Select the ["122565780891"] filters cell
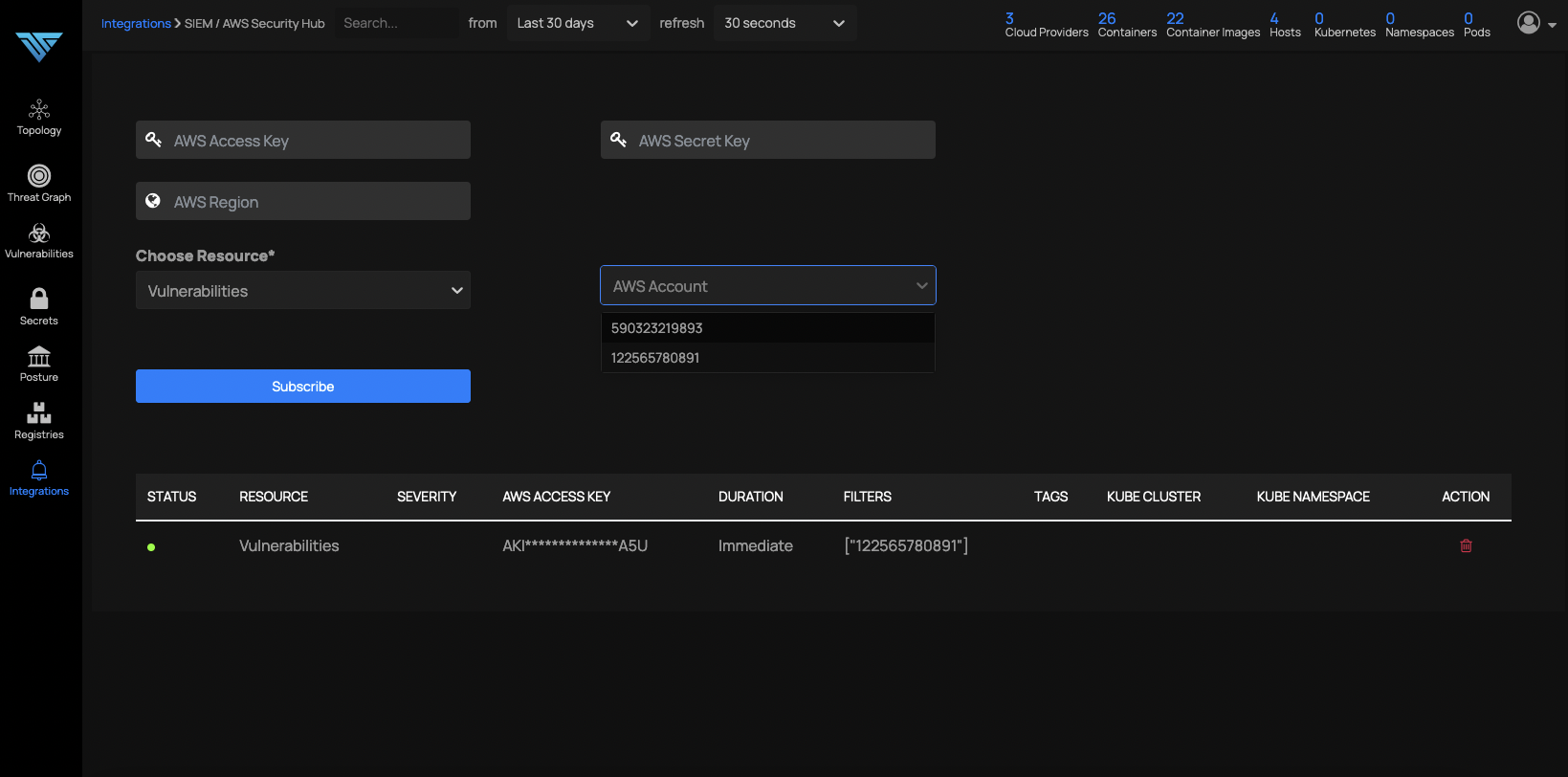The image size is (1568, 777). point(906,546)
